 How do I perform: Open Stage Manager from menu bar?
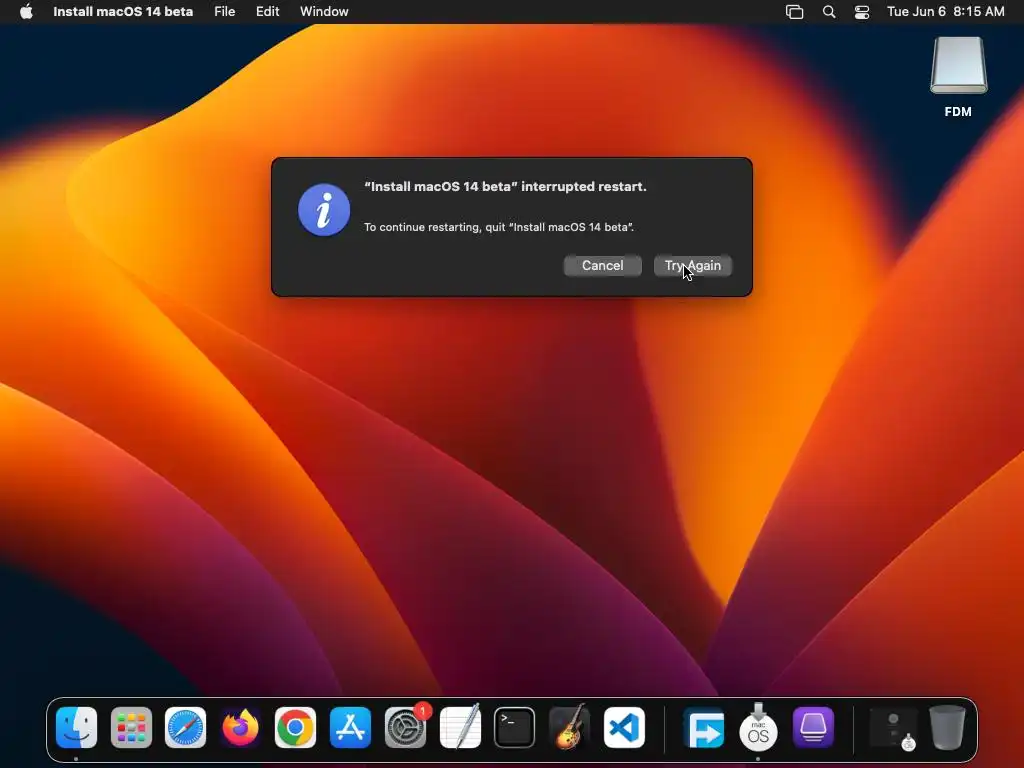point(794,12)
